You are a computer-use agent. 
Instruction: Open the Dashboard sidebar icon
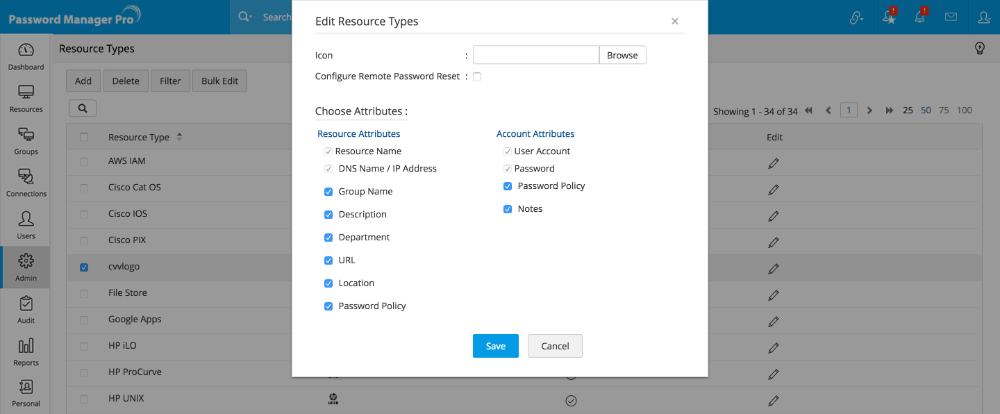(x=26, y=56)
